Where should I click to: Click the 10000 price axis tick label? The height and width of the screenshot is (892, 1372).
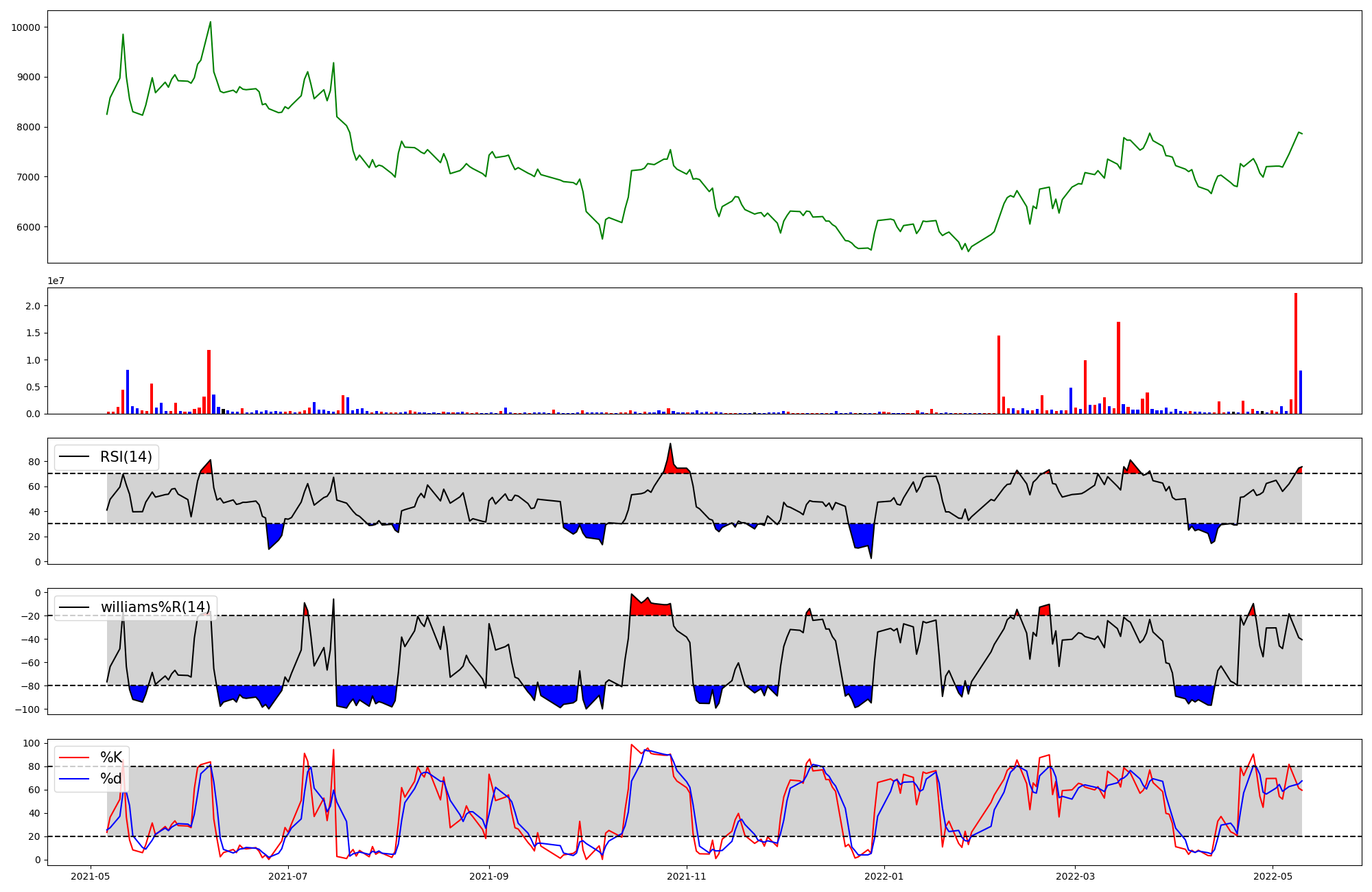click(25, 27)
